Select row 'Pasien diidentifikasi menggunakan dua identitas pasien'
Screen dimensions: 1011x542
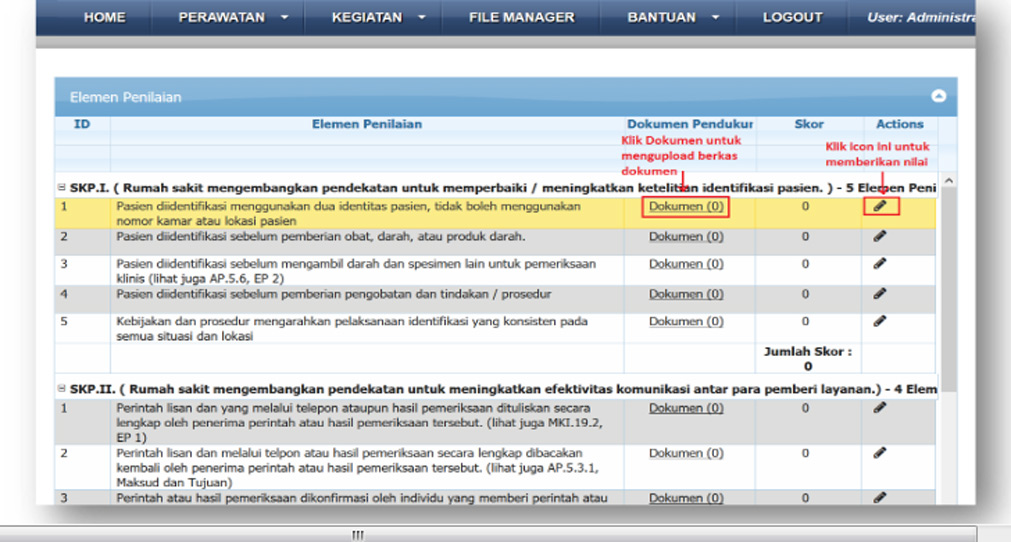495,213
